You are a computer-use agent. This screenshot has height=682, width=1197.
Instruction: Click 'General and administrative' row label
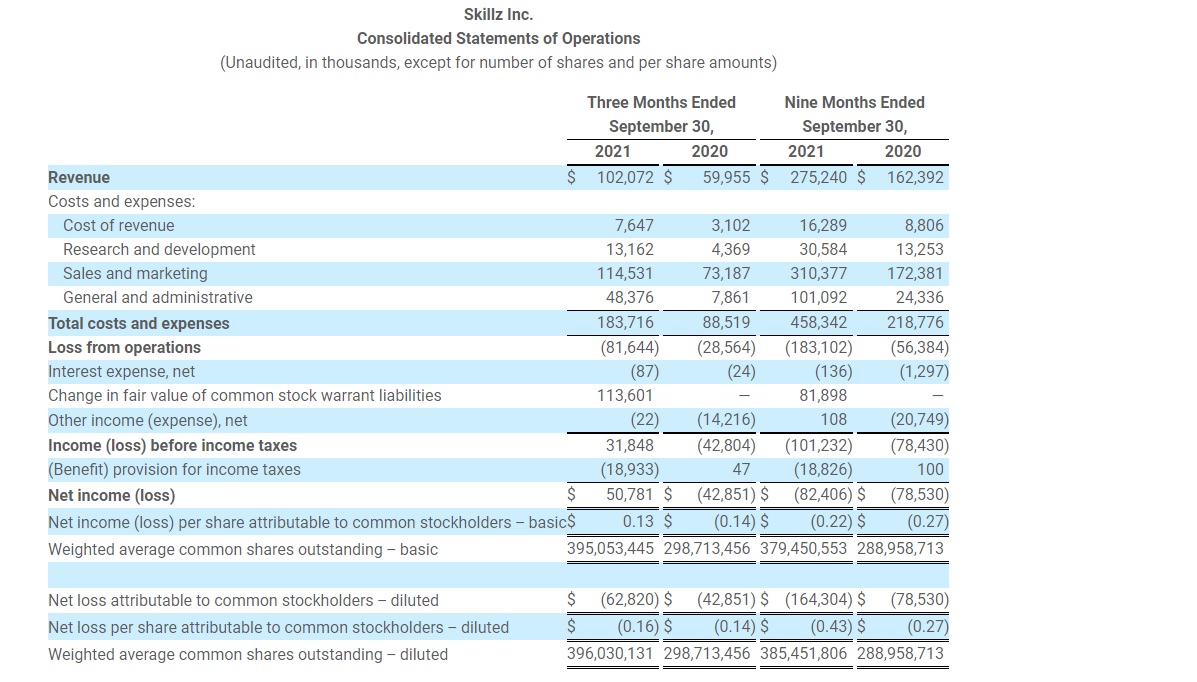pos(157,298)
